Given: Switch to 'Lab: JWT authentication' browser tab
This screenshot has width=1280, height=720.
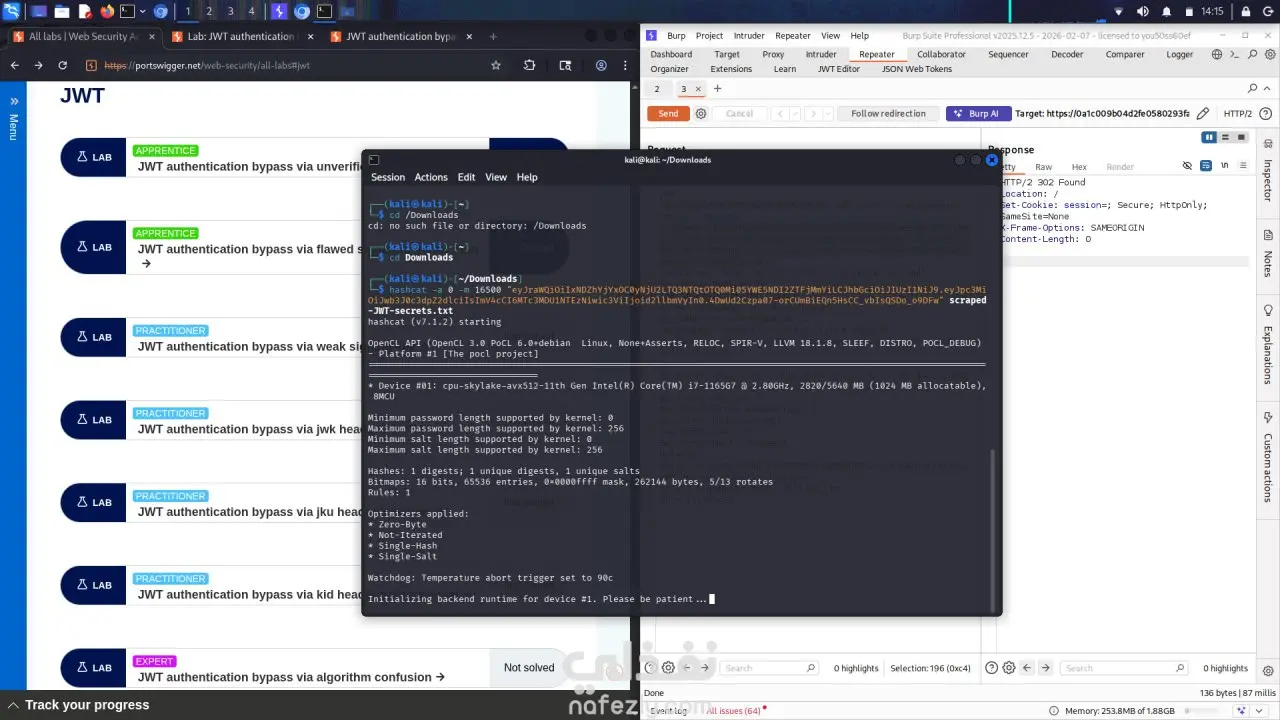Looking at the screenshot, I should (x=242, y=36).
